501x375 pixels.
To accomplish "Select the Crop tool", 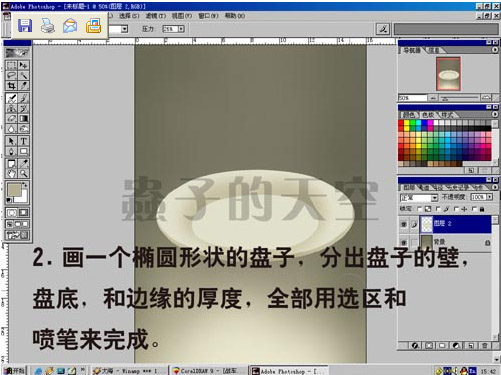I will pyautogui.click(x=12, y=86).
